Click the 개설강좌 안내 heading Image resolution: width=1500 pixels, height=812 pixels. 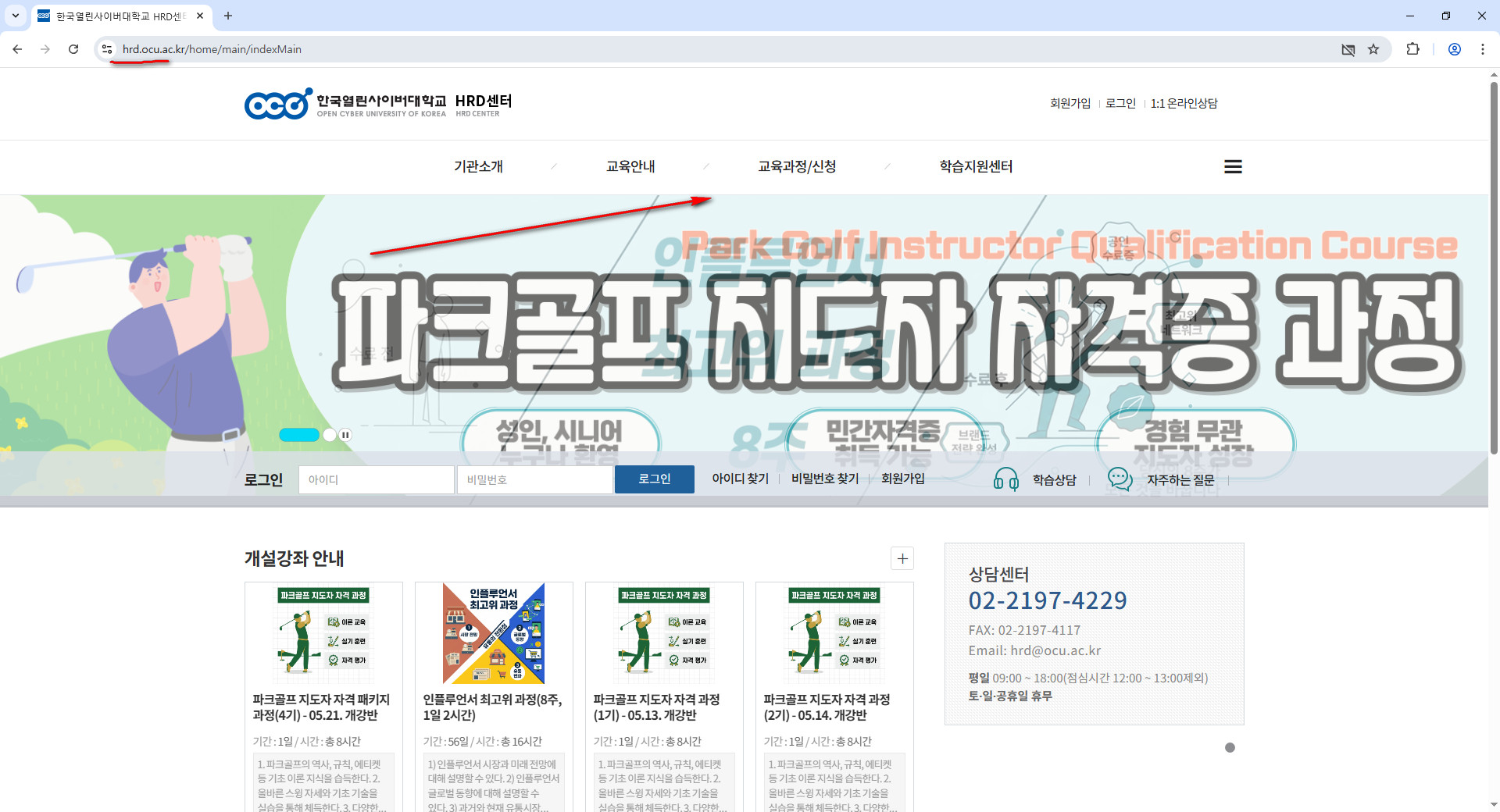tap(294, 558)
